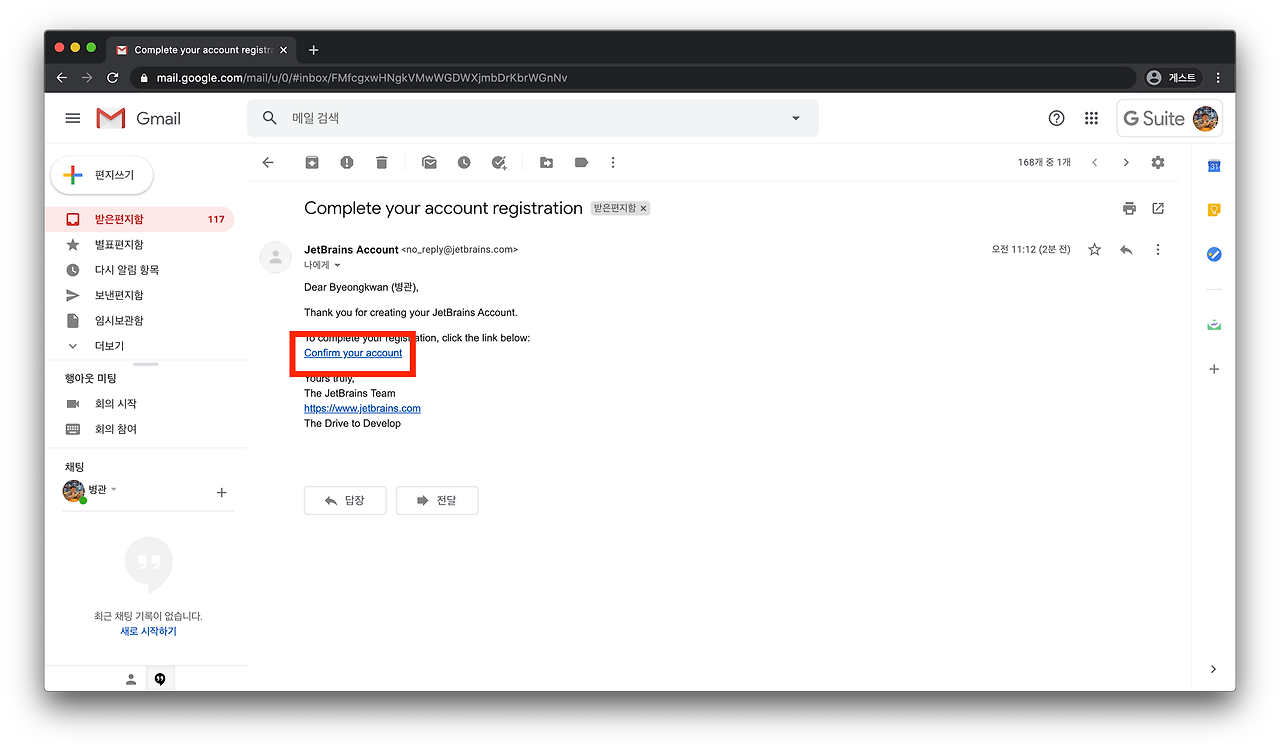Screen dimensions: 1280x750
Task: Open https://www.jetbrains.com link
Action: (x=362, y=408)
